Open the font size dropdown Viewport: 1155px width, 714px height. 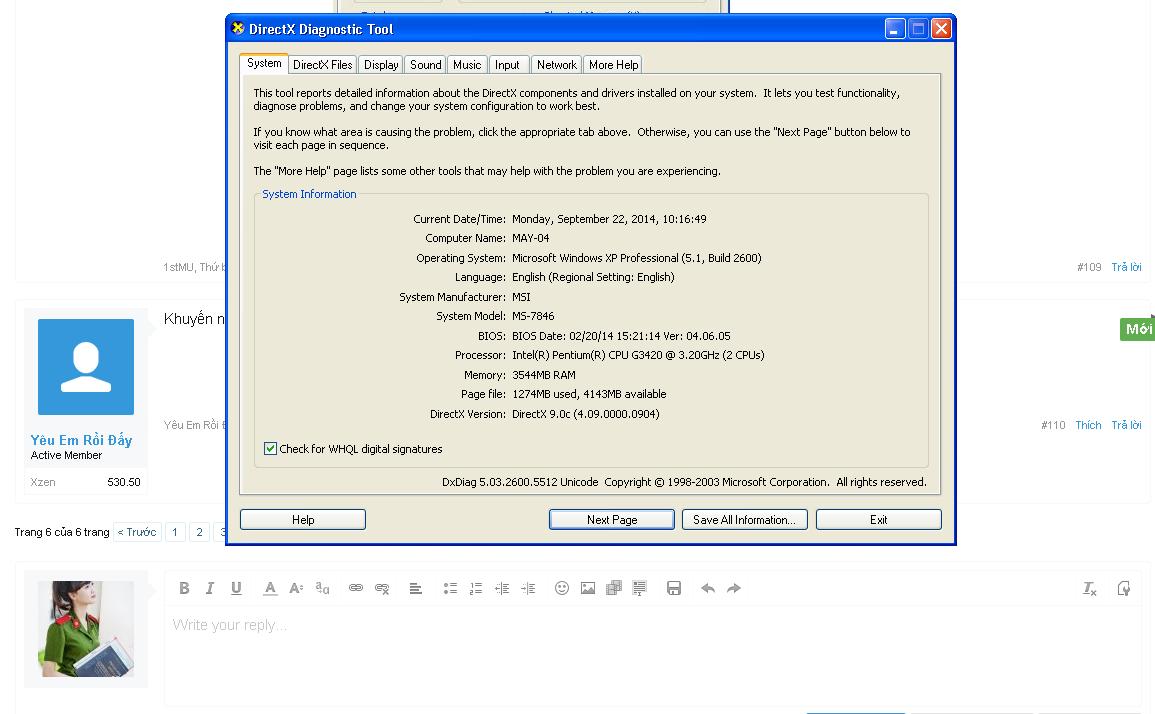coord(296,588)
